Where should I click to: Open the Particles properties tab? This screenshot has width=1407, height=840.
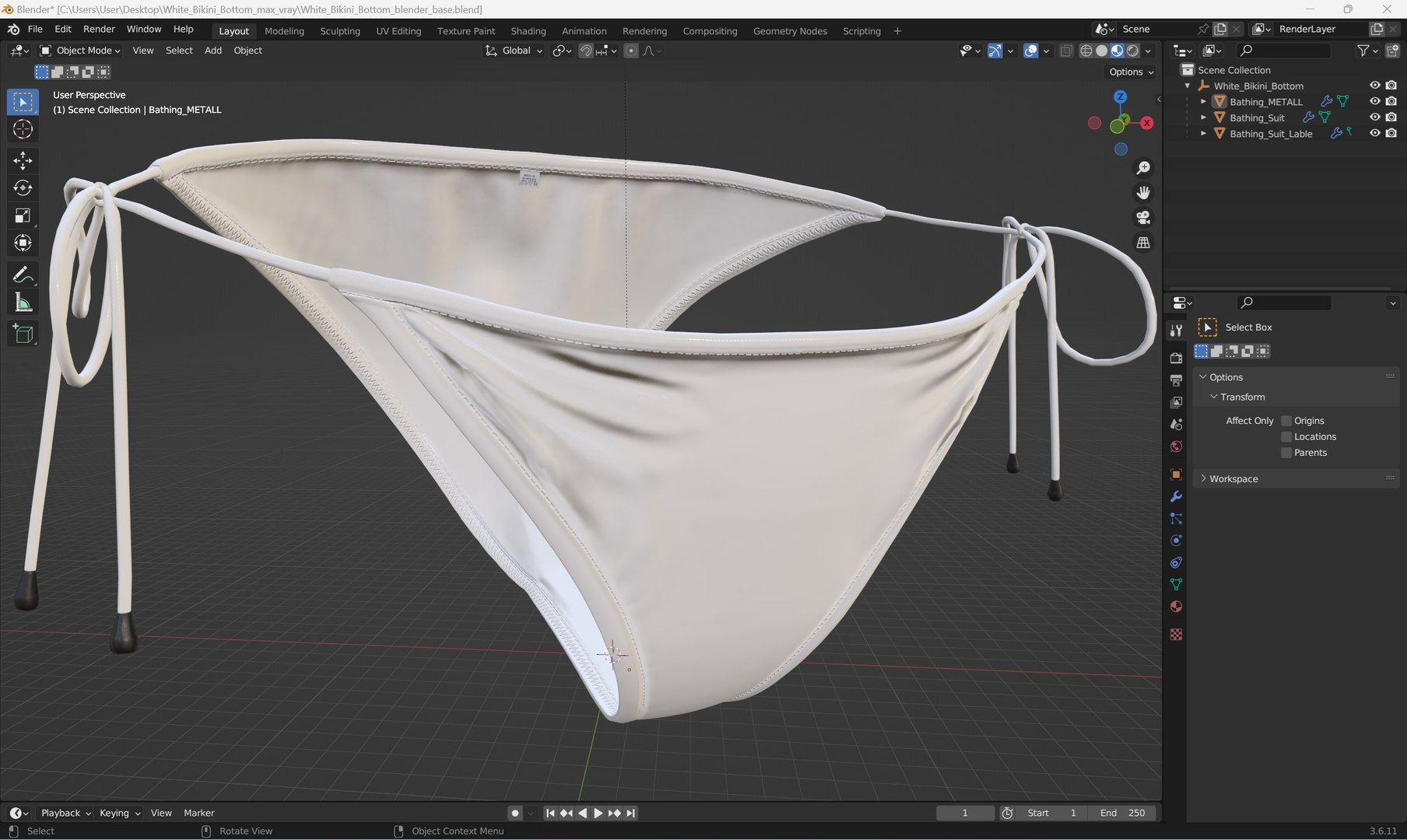point(1176,519)
